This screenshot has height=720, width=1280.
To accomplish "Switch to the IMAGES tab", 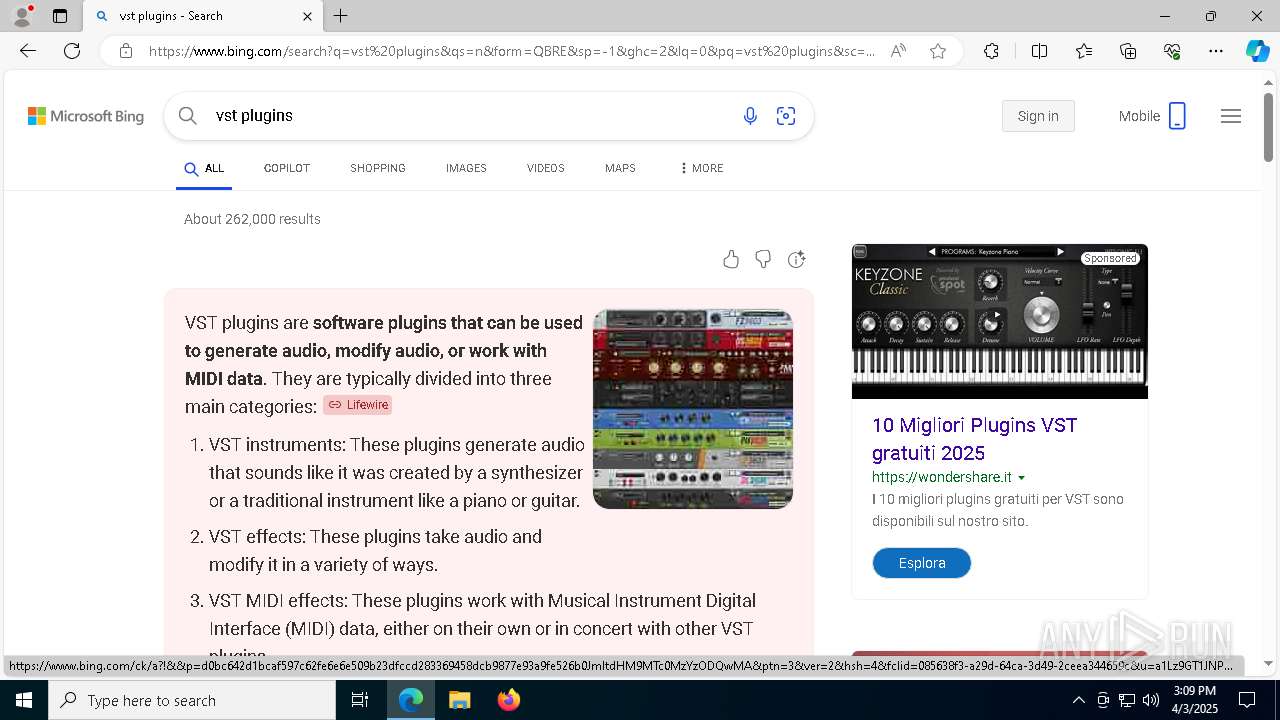I will [x=466, y=168].
